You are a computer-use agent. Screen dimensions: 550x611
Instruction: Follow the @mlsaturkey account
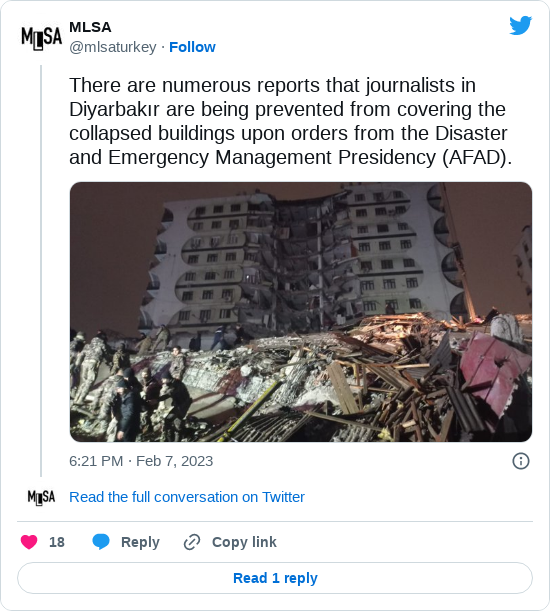192,47
